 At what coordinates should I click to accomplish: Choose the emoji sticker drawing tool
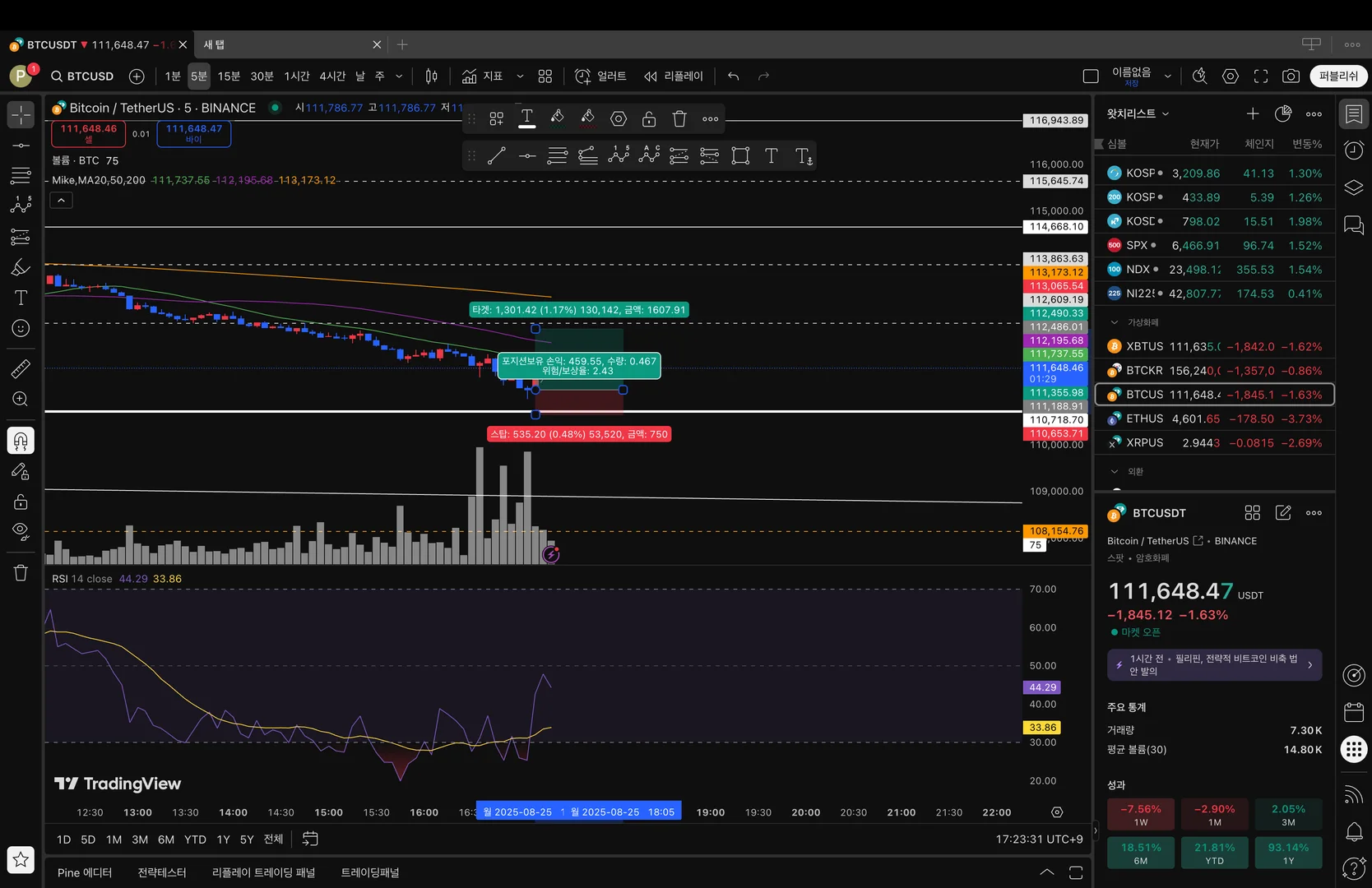[21, 328]
